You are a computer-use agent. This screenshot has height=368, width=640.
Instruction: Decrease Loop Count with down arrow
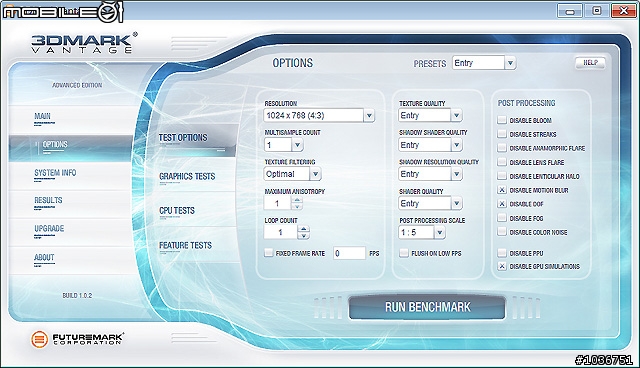[x=303, y=236]
